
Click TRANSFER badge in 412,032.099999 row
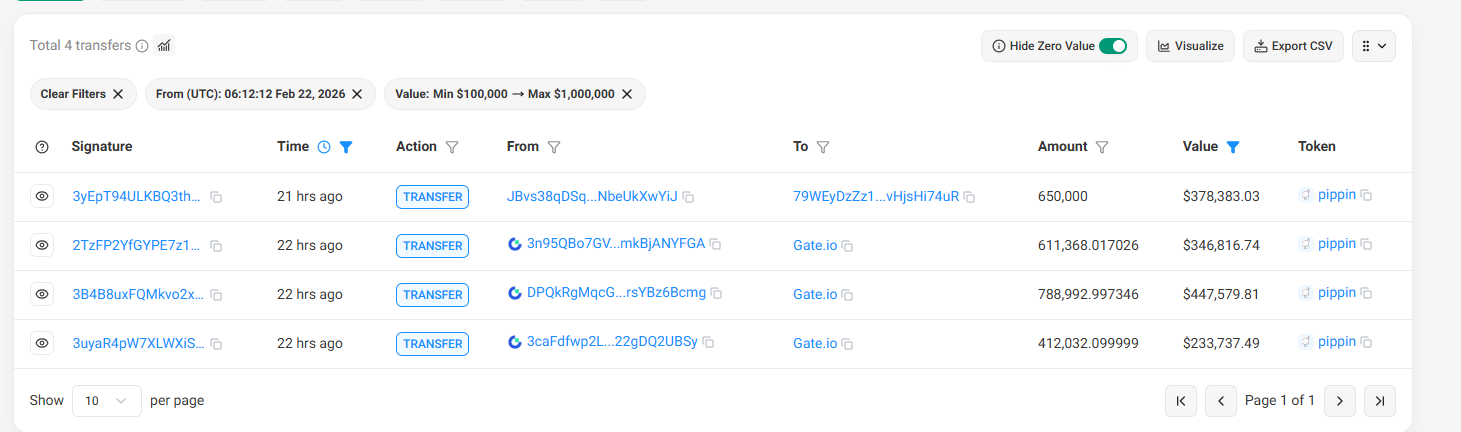click(433, 344)
